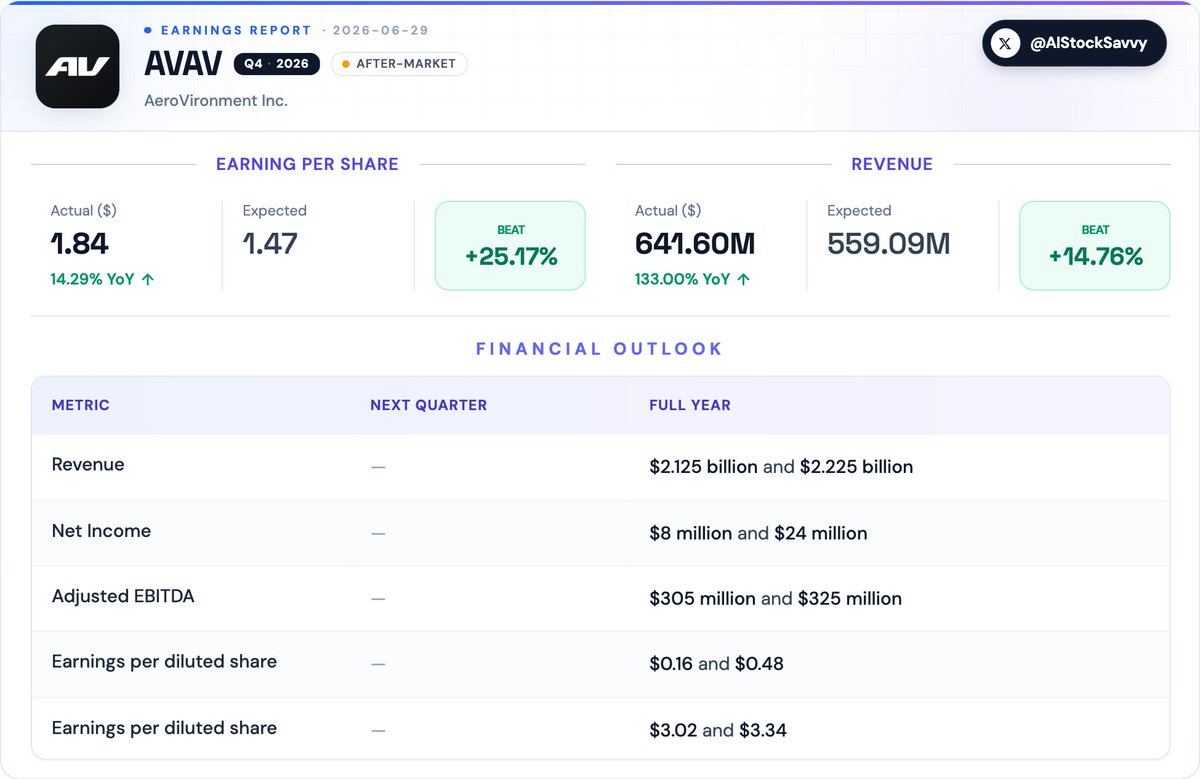Click the $8 million and $24 million cell

[x=758, y=533]
